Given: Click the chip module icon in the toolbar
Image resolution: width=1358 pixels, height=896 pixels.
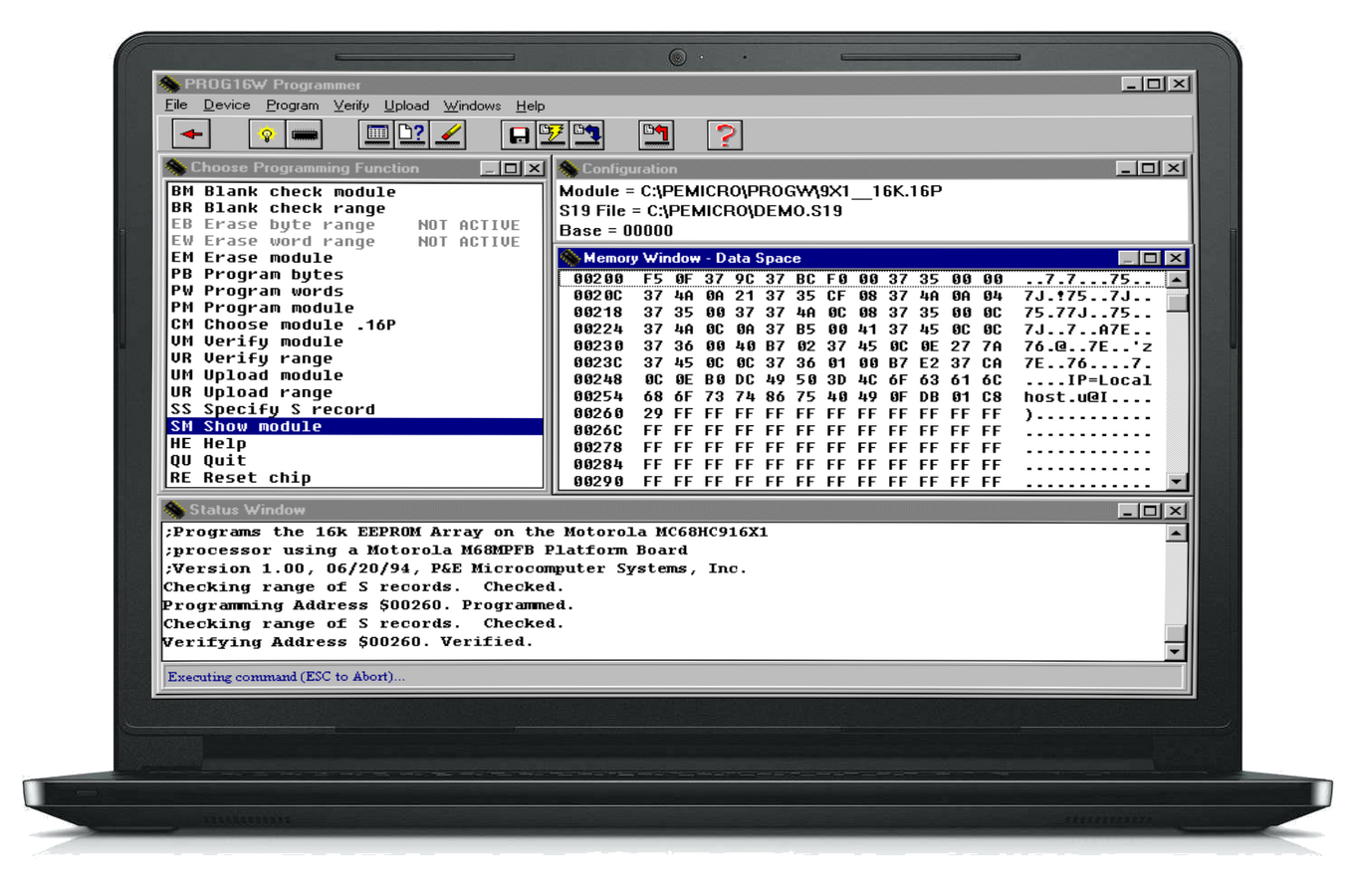Looking at the screenshot, I should click(302, 133).
